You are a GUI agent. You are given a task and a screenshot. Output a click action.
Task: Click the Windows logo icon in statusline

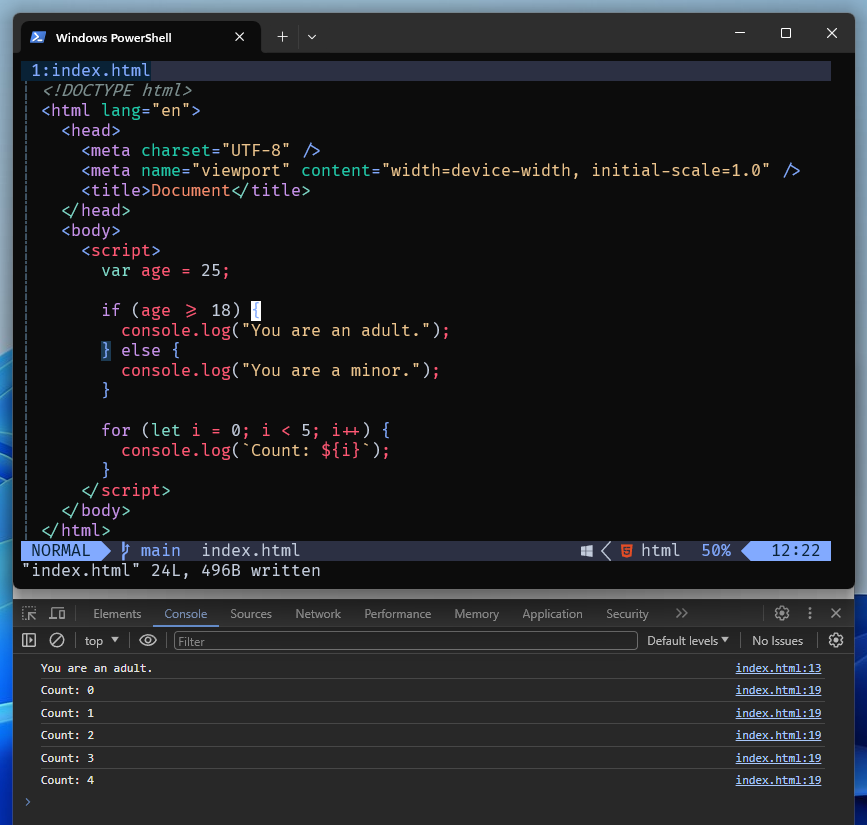tap(587, 551)
